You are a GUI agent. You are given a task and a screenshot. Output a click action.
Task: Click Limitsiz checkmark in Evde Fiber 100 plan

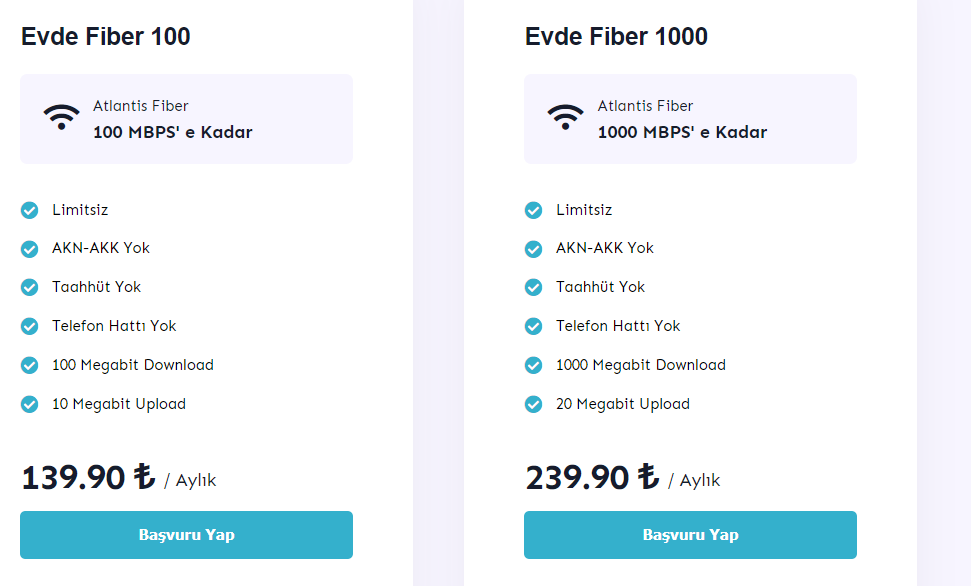[30, 210]
